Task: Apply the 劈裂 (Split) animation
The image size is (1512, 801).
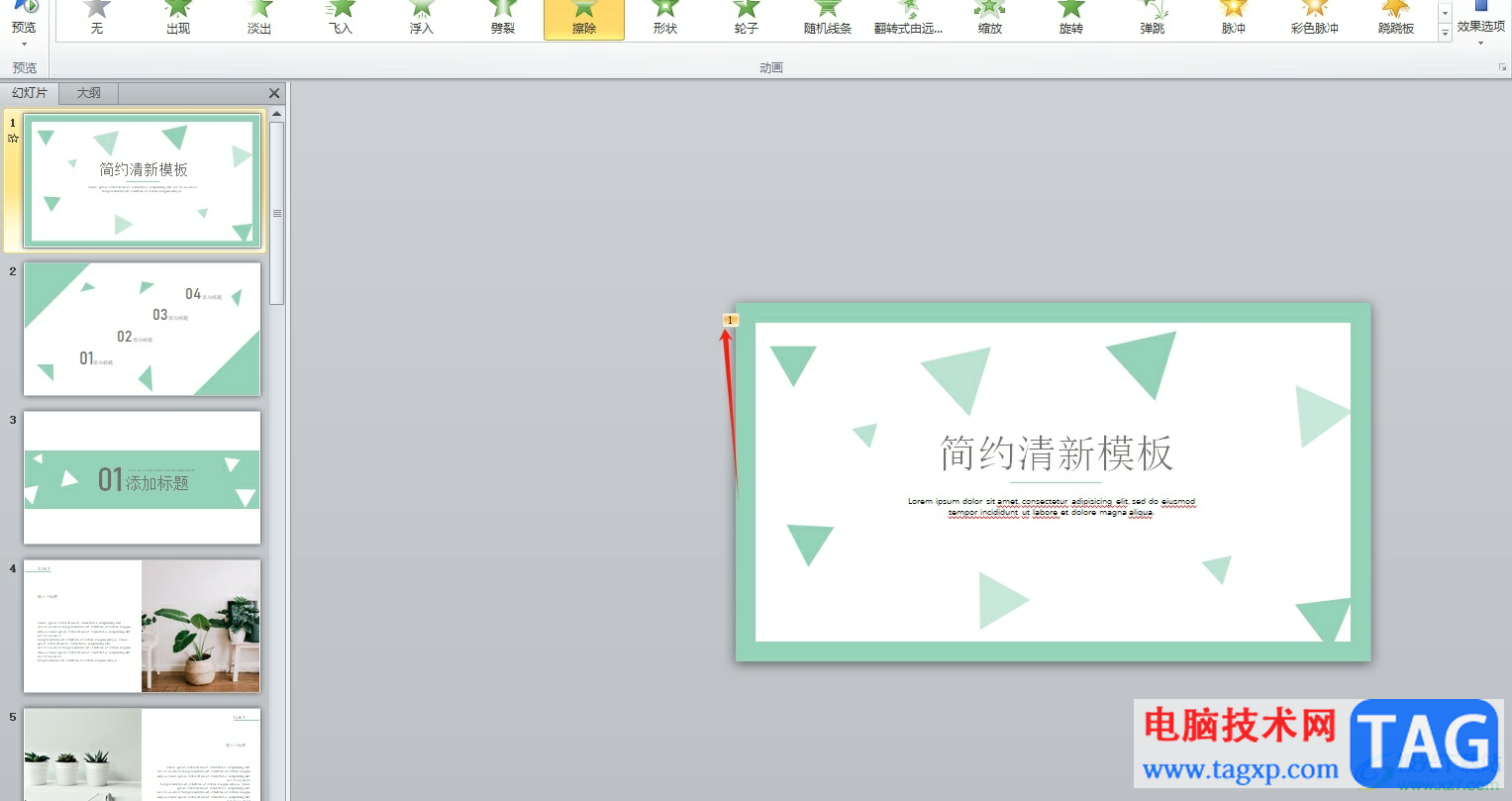Action: pyautogui.click(x=503, y=19)
